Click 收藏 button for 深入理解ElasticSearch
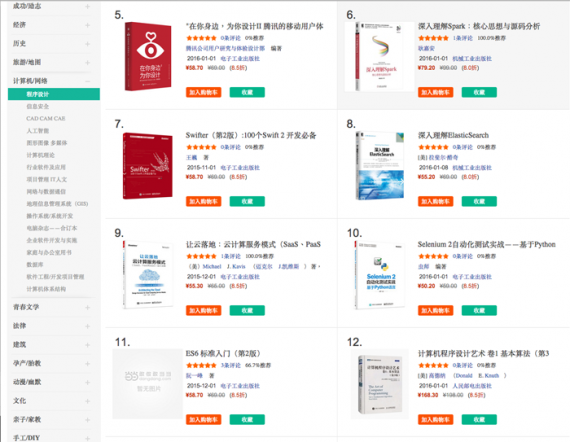The image size is (570, 442). click(x=479, y=201)
